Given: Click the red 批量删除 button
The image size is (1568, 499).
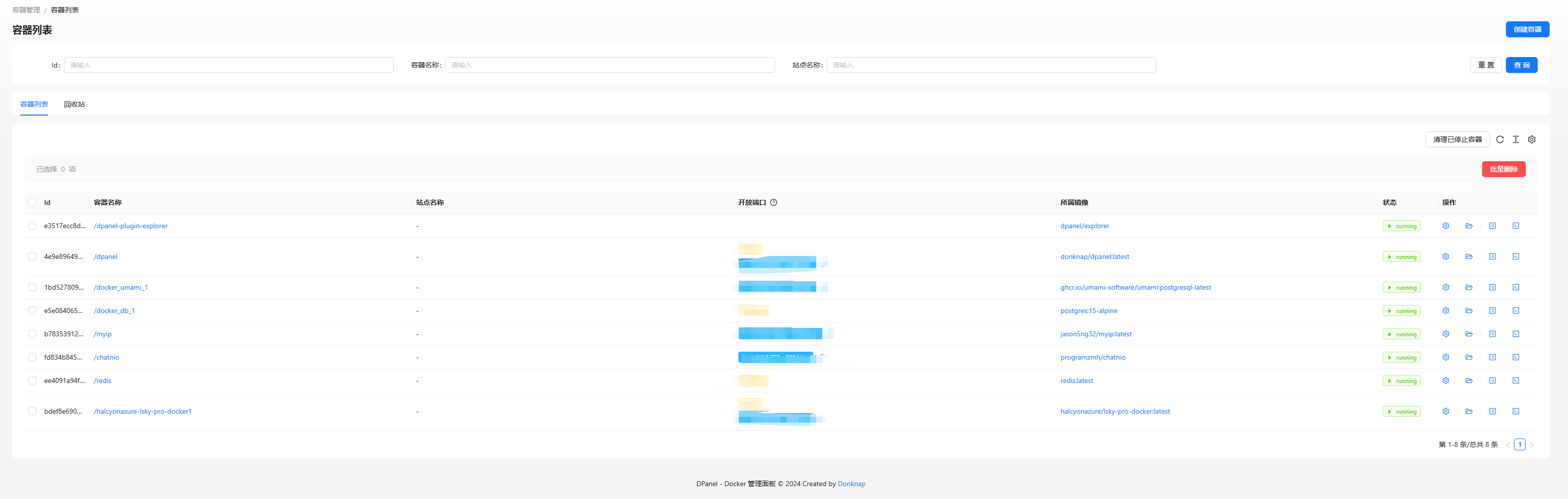Looking at the screenshot, I should tap(1503, 169).
